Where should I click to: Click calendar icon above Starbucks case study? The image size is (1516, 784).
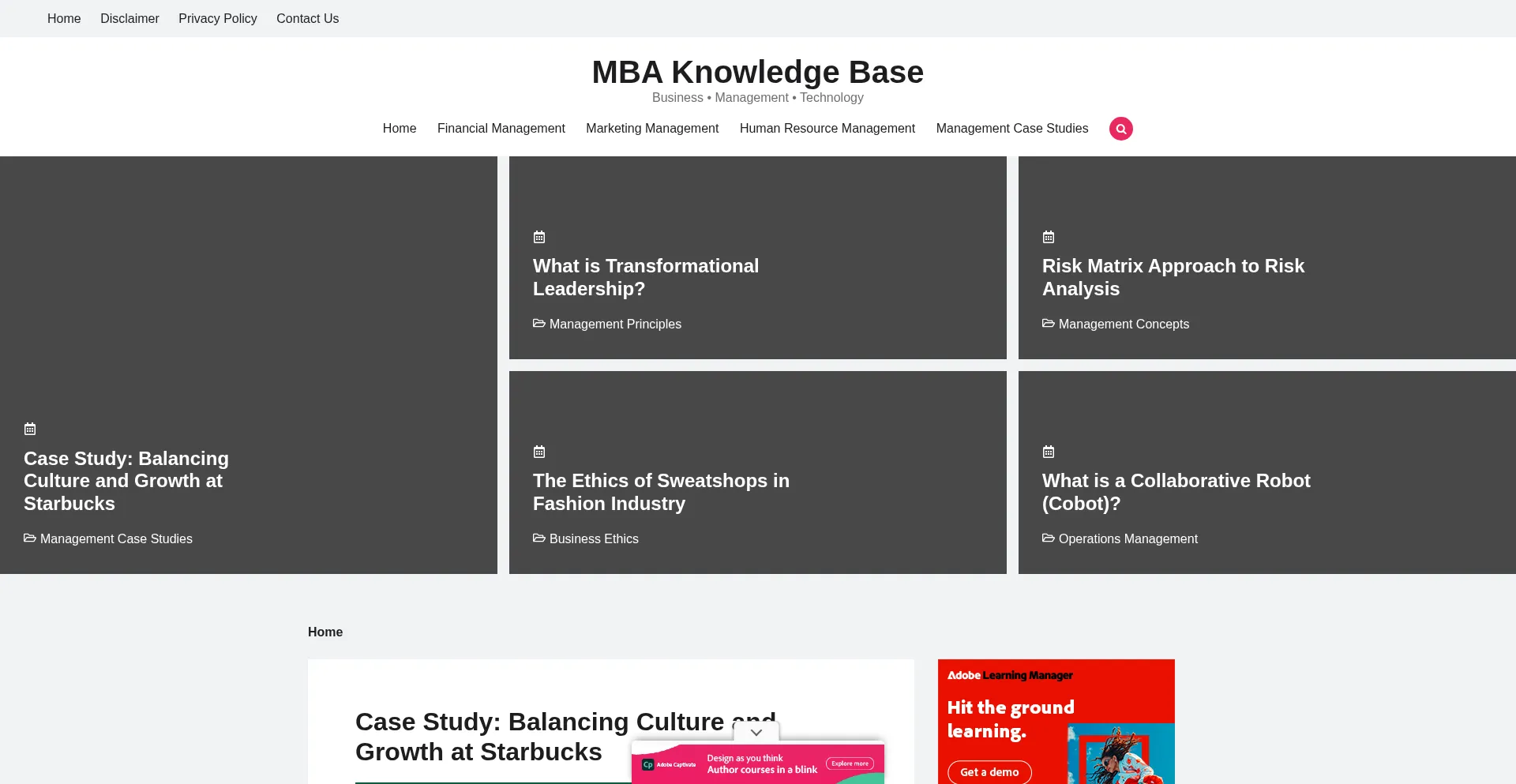coord(30,429)
